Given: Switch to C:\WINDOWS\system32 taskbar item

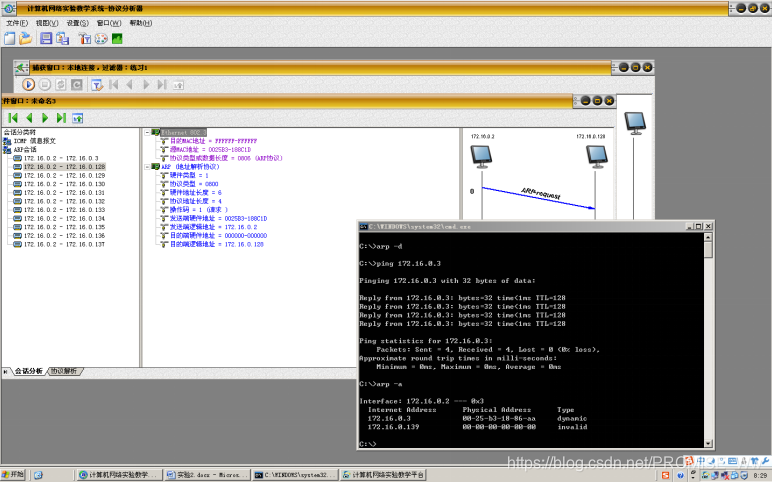Looking at the screenshot, I should click(x=295, y=475).
